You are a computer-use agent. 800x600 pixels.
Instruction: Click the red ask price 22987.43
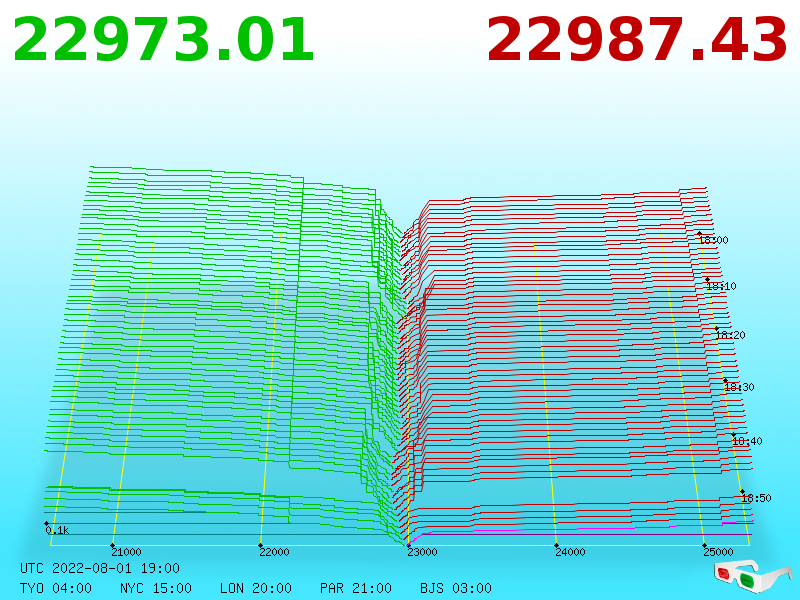(x=637, y=40)
